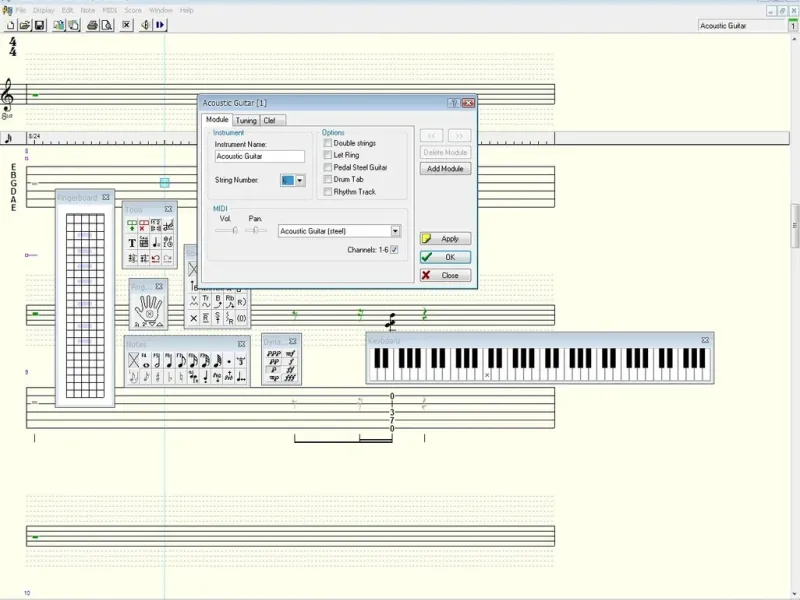
Task: Click the vertical scrollbar on the right edge
Action: (794, 225)
